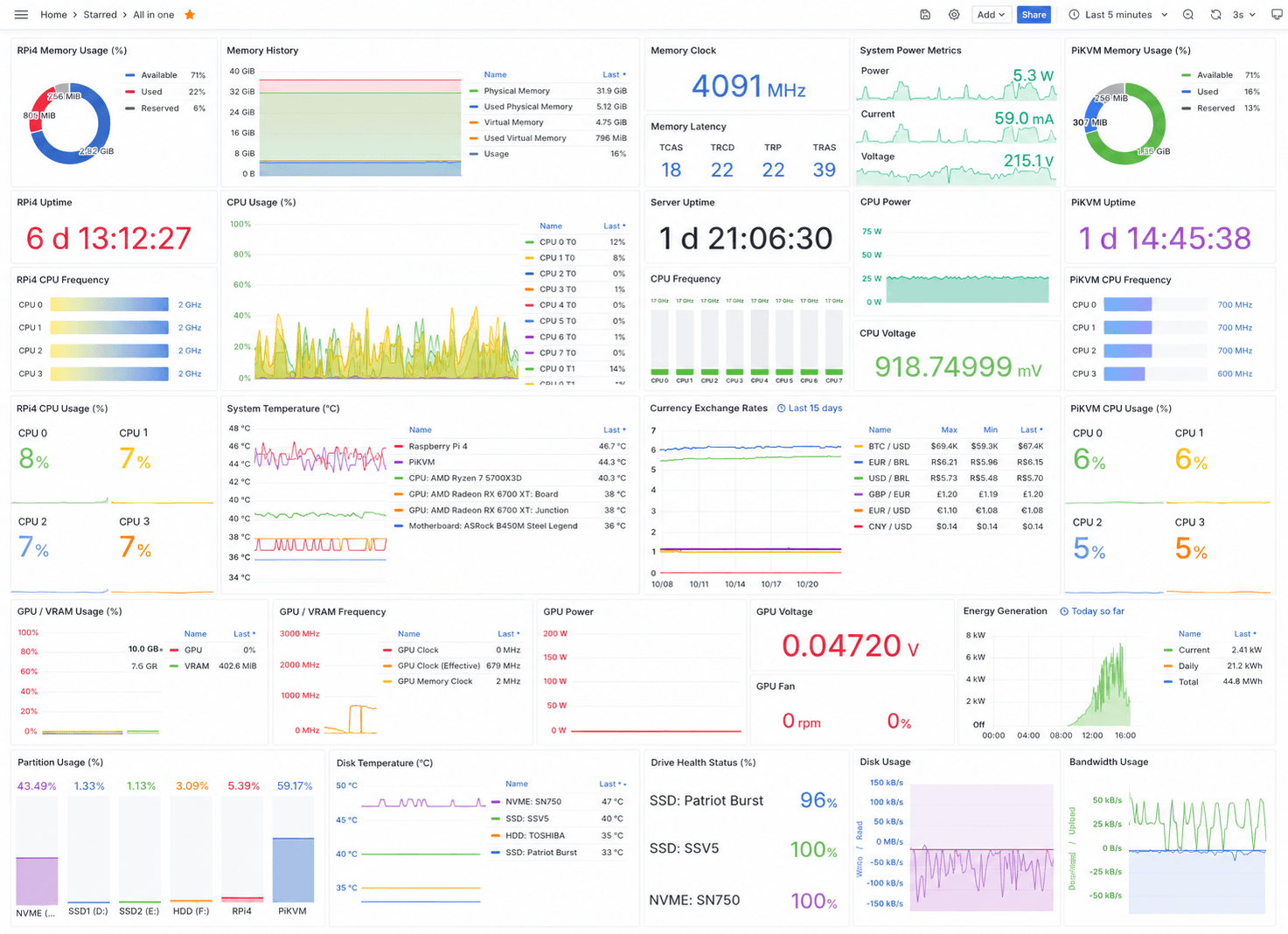Zoom out the time range
1288x934 pixels.
[1188, 15]
